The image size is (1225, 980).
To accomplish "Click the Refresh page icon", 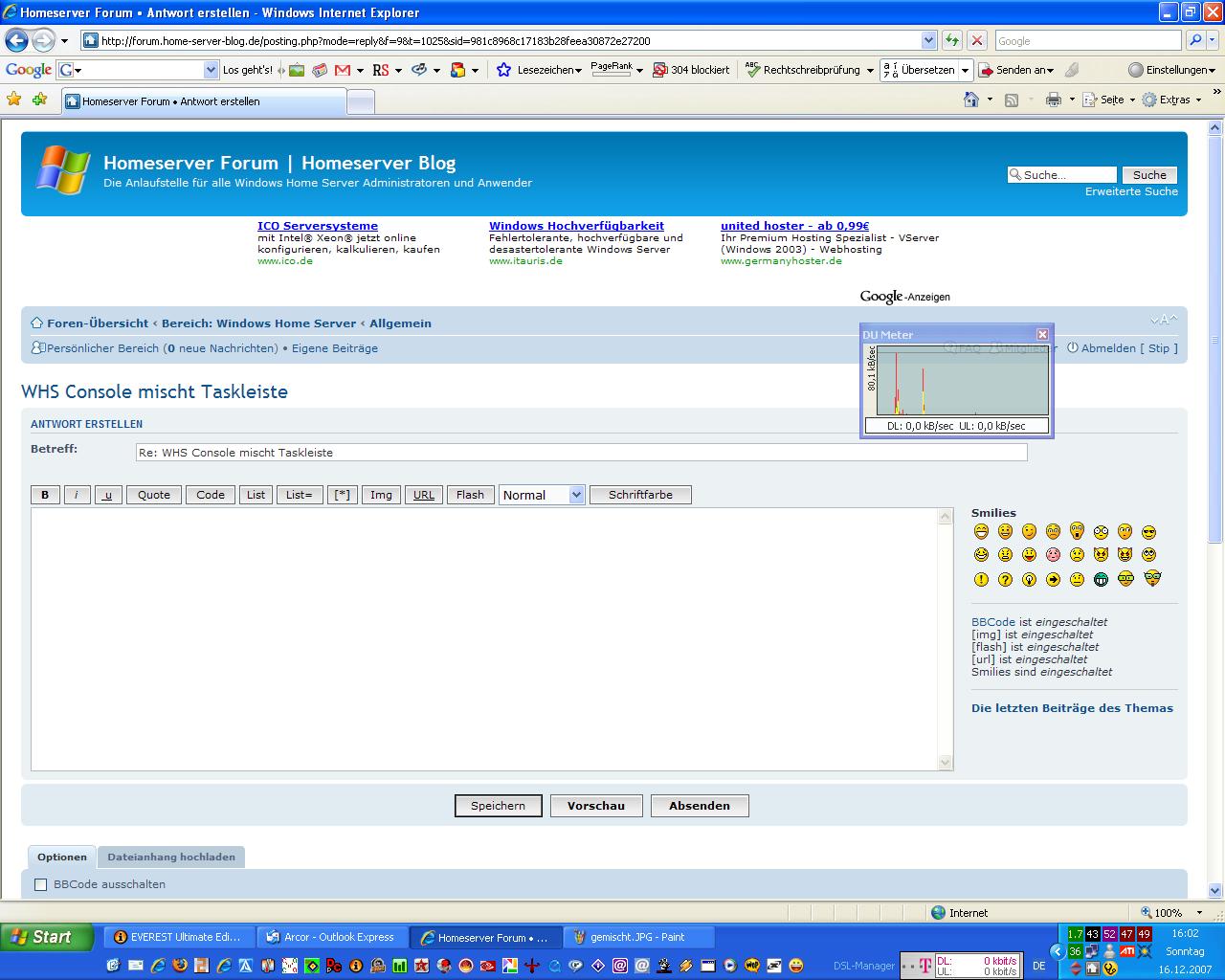I will click(x=951, y=40).
